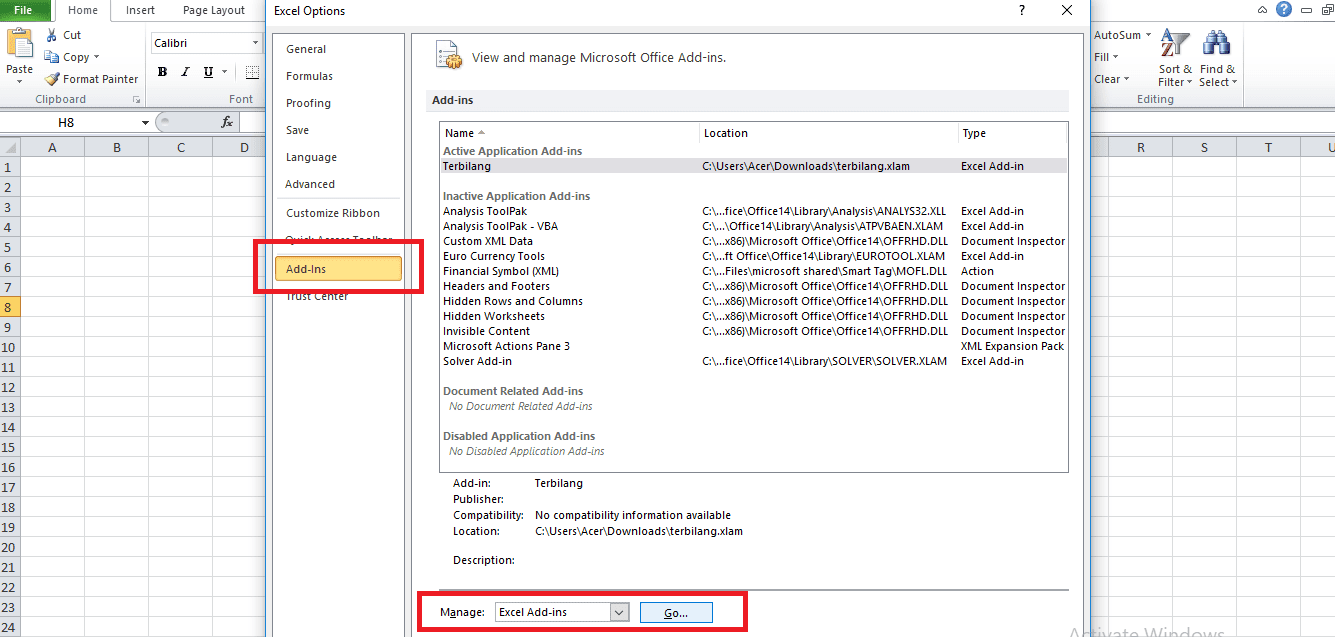Open the Calibri font name dropdown
Viewport: 1335px width, 637px height.
(x=255, y=43)
